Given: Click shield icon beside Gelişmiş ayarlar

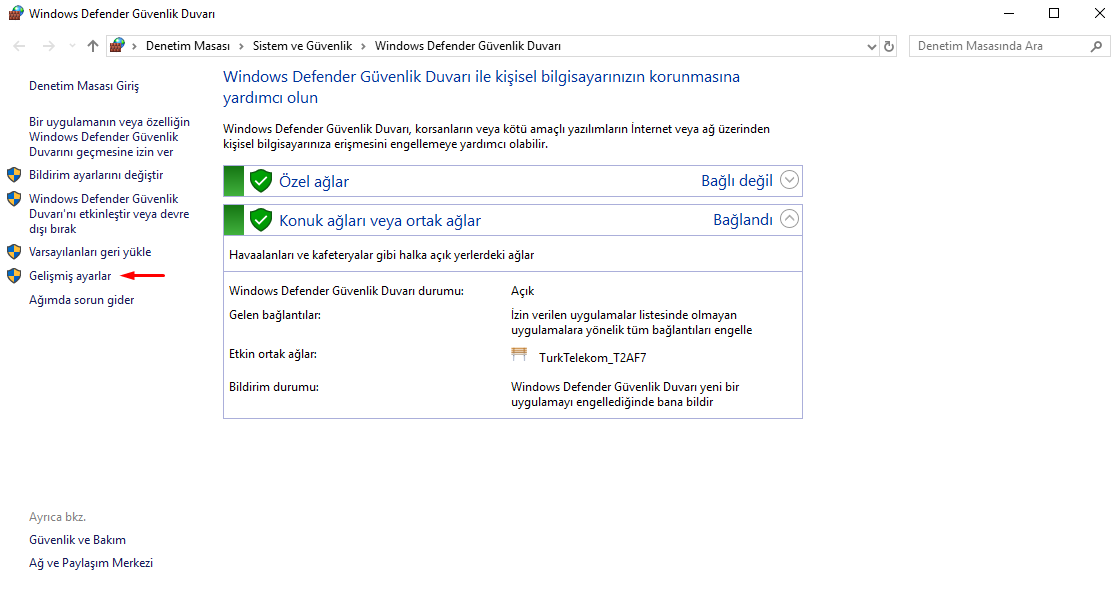Looking at the screenshot, I should (14, 276).
